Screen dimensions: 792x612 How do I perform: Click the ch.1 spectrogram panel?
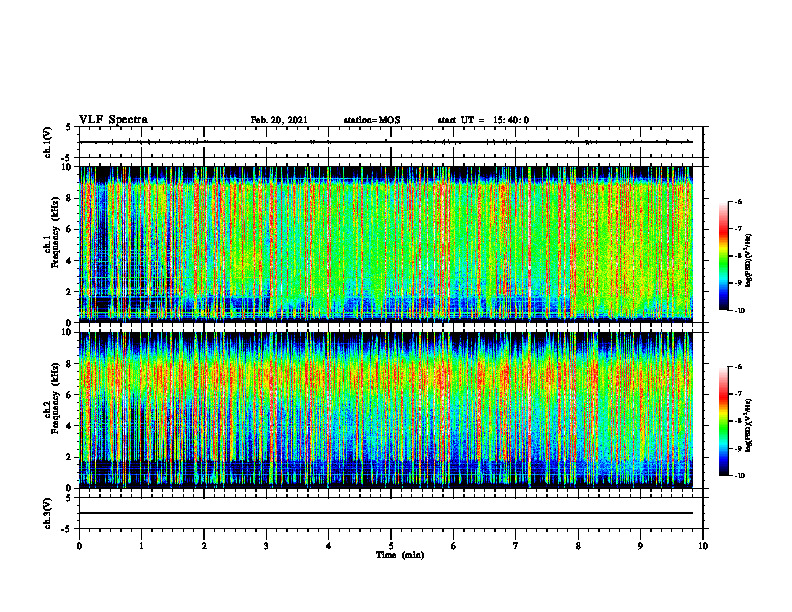(386, 244)
